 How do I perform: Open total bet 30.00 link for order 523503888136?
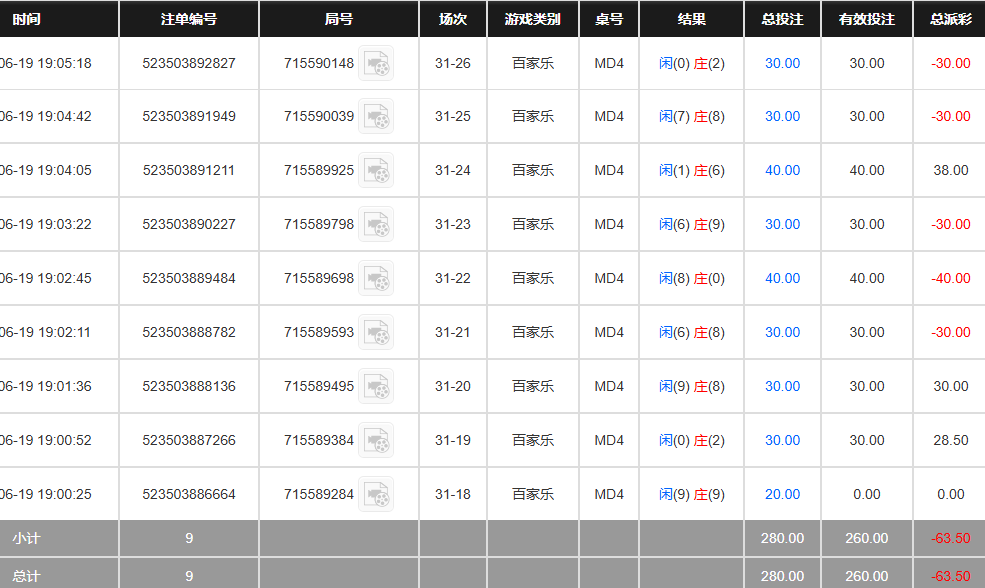pyautogui.click(x=782, y=386)
